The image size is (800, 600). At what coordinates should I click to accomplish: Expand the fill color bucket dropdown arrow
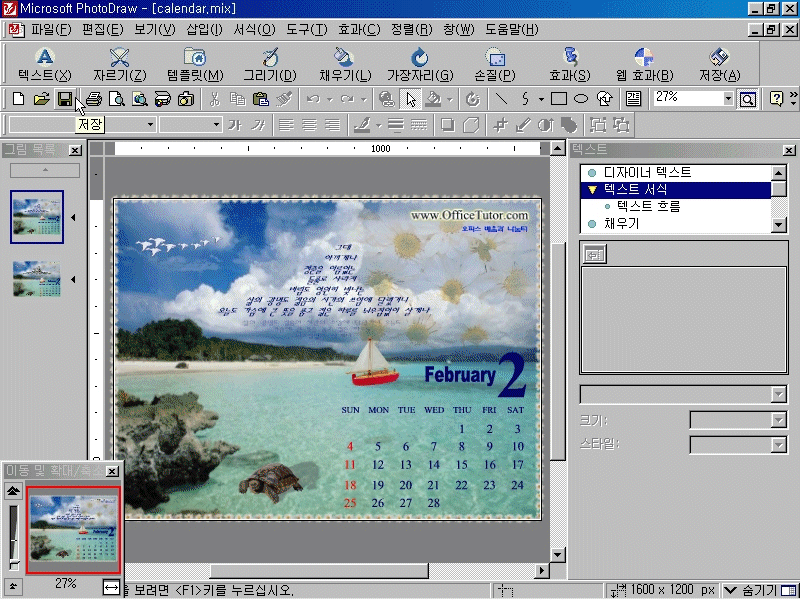(449, 99)
